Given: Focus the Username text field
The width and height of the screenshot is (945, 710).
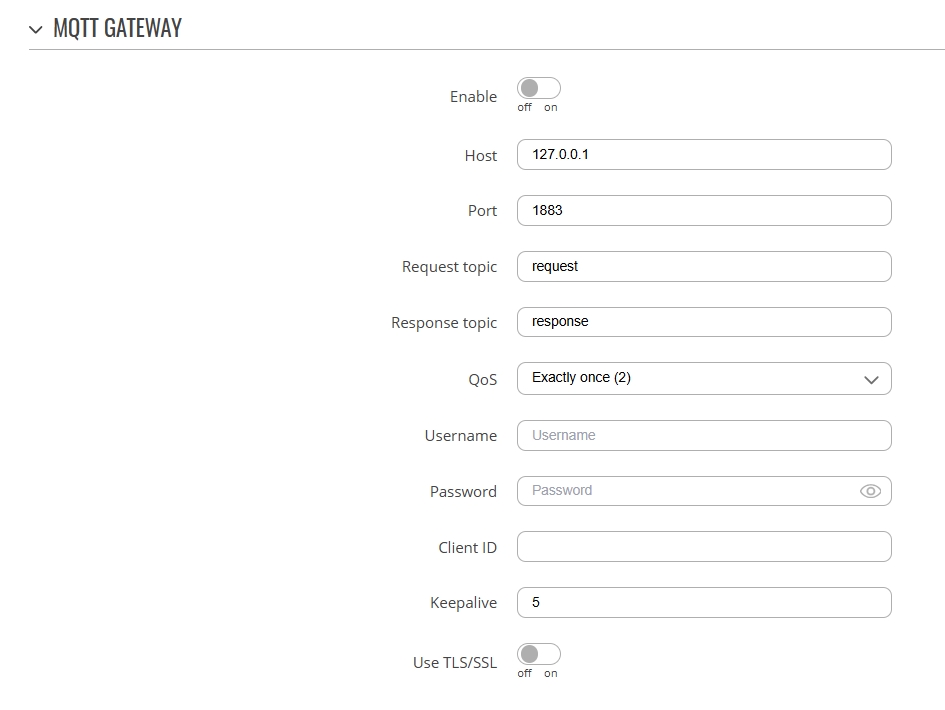Looking at the screenshot, I should 703,436.
